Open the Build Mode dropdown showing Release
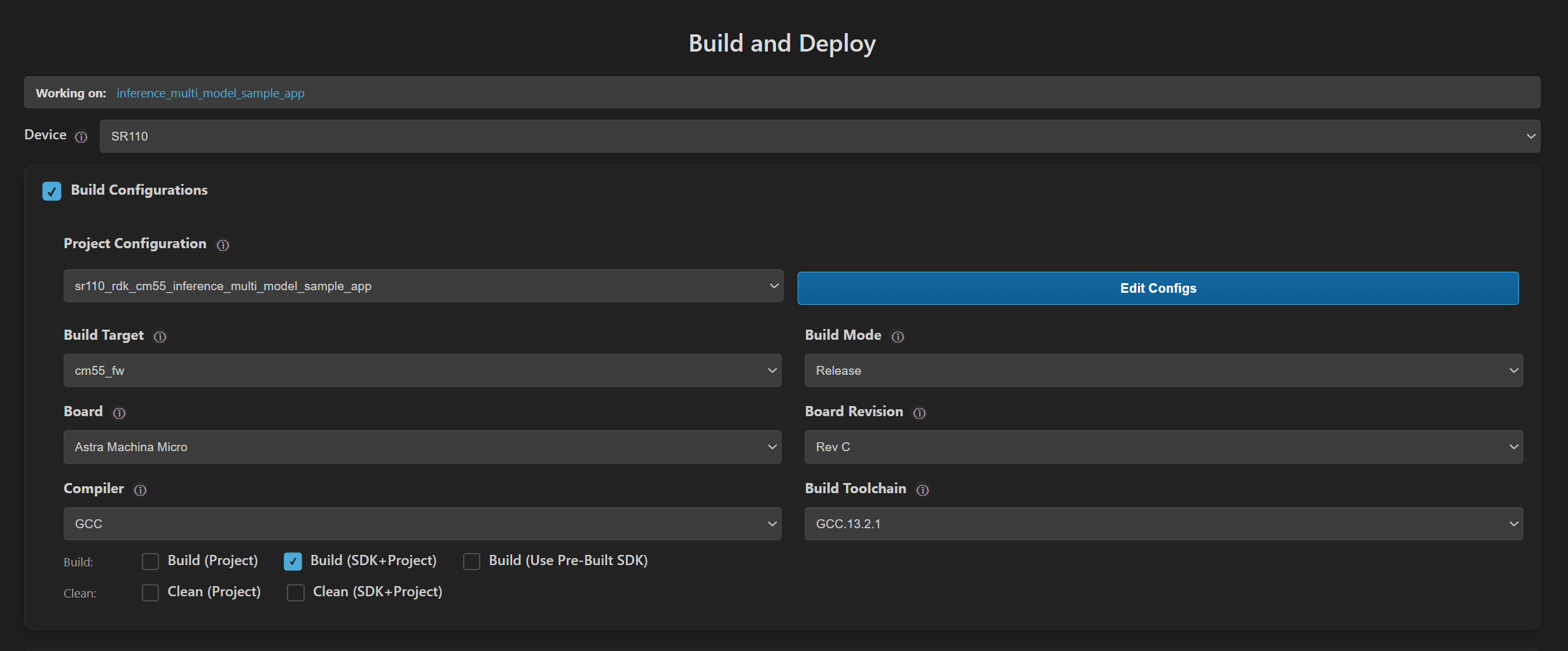Image resolution: width=1568 pixels, height=651 pixels. (1163, 370)
